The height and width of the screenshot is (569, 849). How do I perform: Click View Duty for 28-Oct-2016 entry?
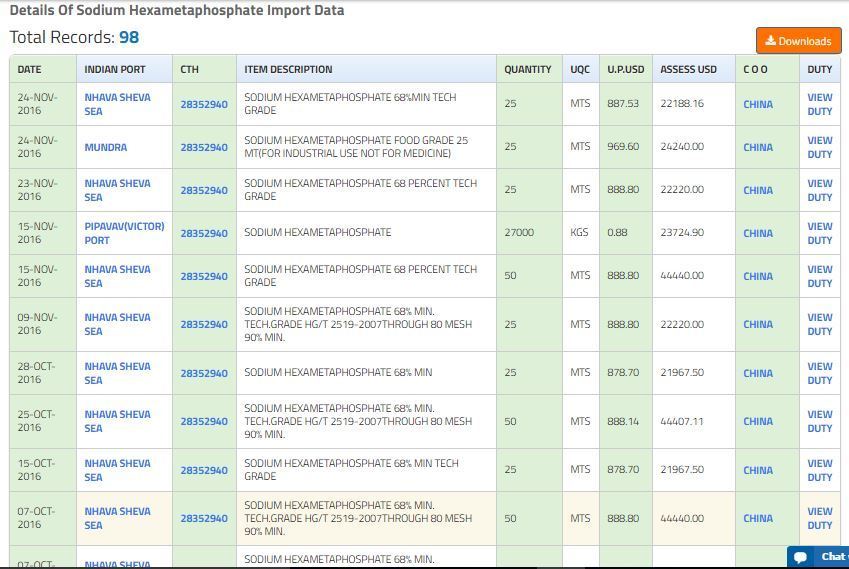coord(819,373)
